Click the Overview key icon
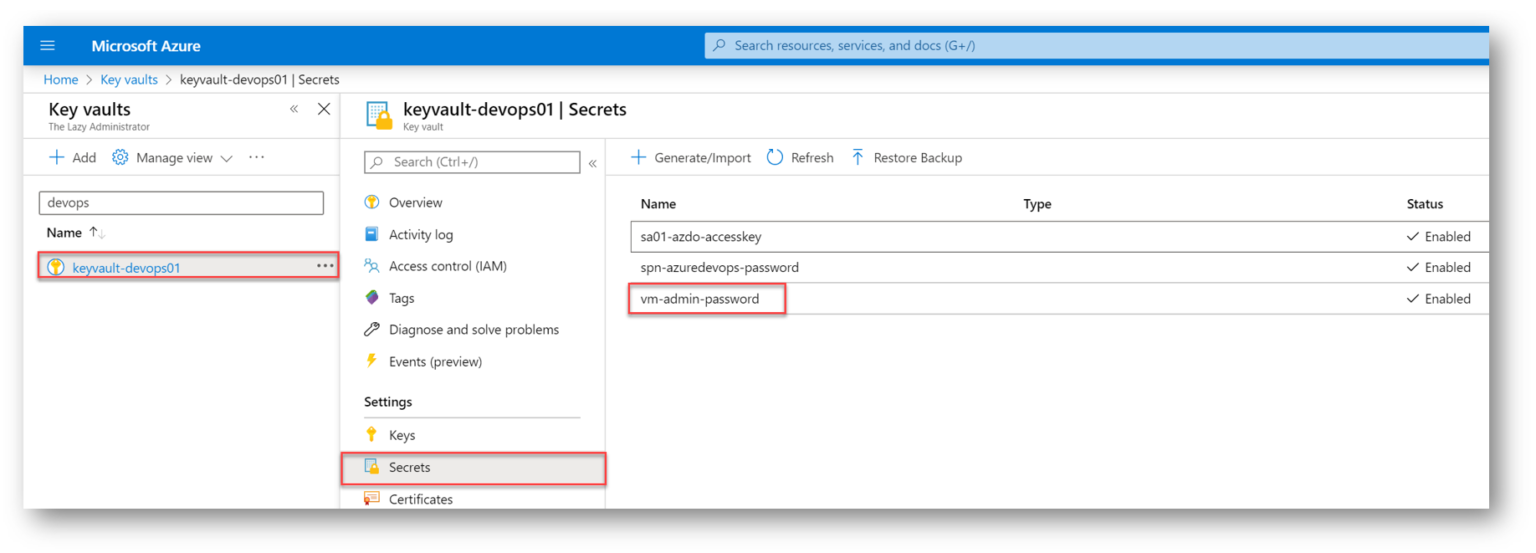This screenshot has width=1536, height=553. click(x=372, y=202)
